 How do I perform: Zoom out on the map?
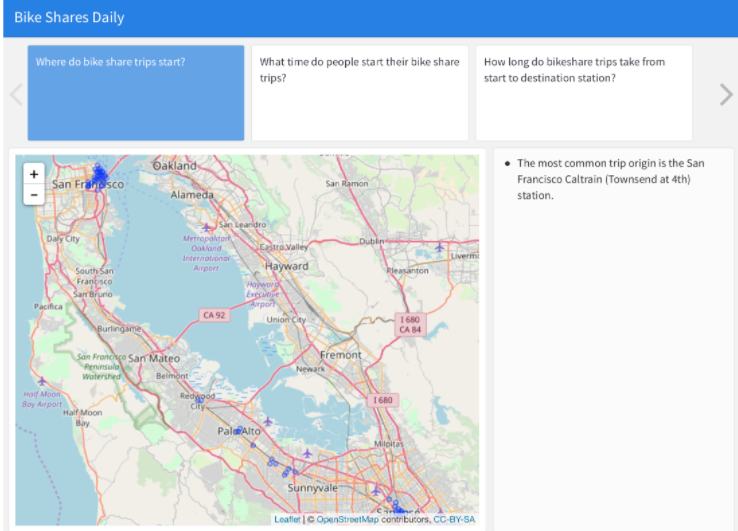tap(34, 195)
